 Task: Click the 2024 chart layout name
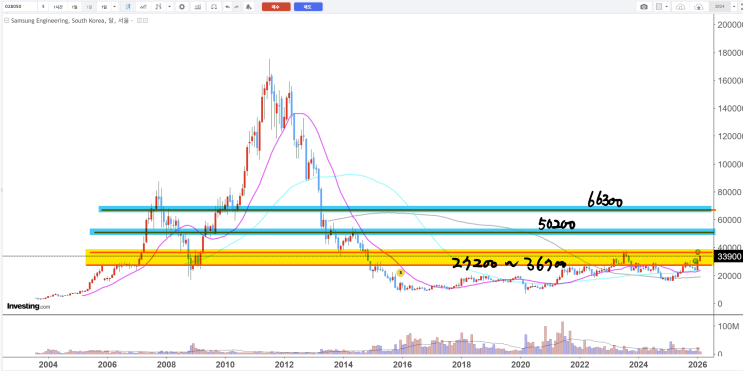[x=720, y=7]
